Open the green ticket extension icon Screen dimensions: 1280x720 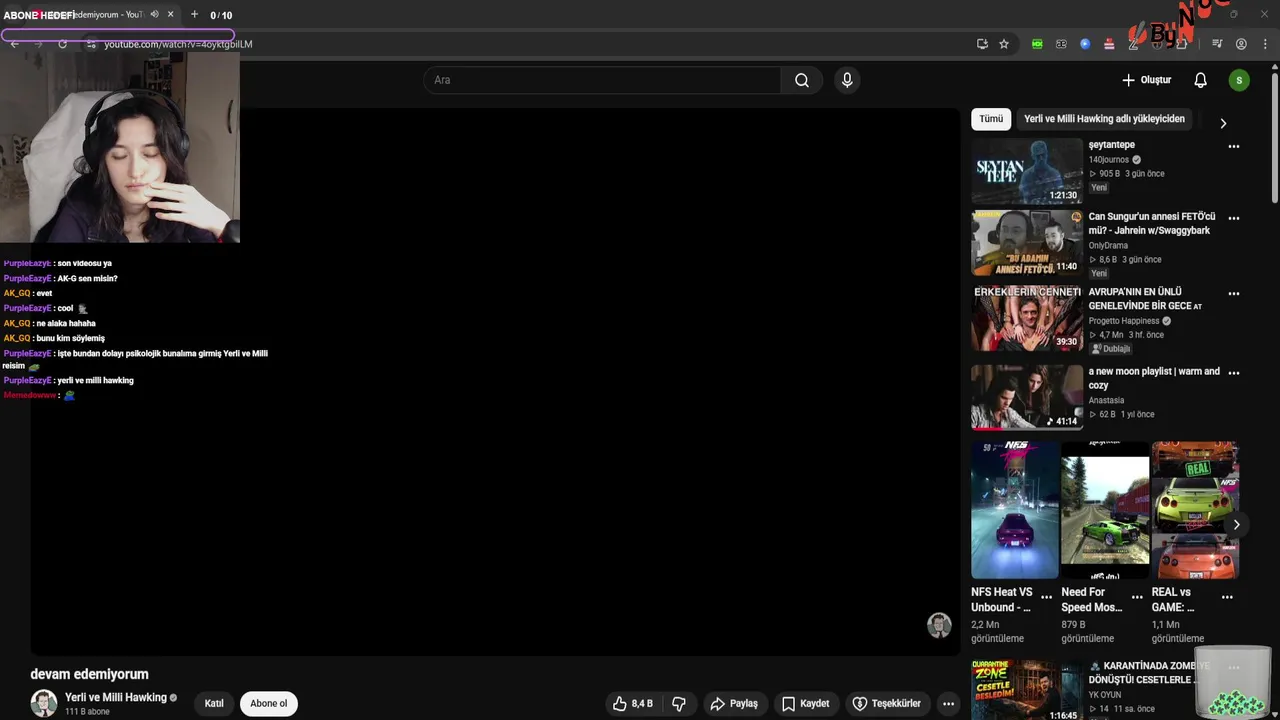tap(1037, 44)
